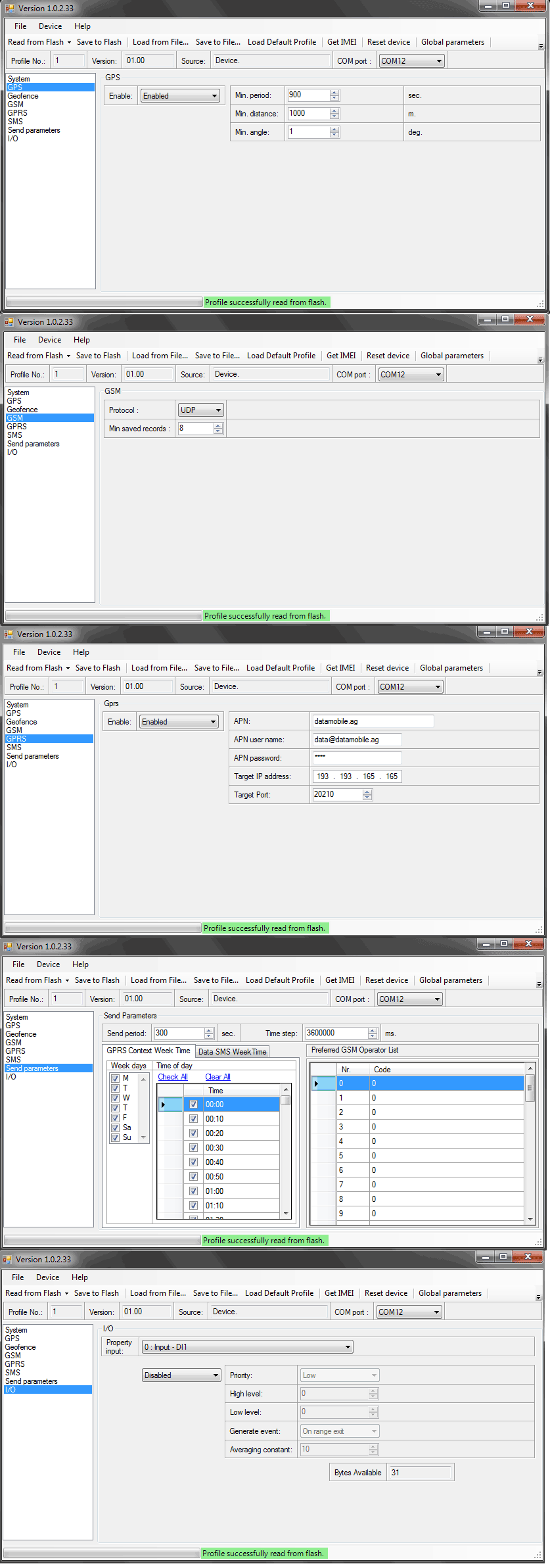Uncheck the M weekday checkbox
The image size is (550, 1568).
point(116,1078)
